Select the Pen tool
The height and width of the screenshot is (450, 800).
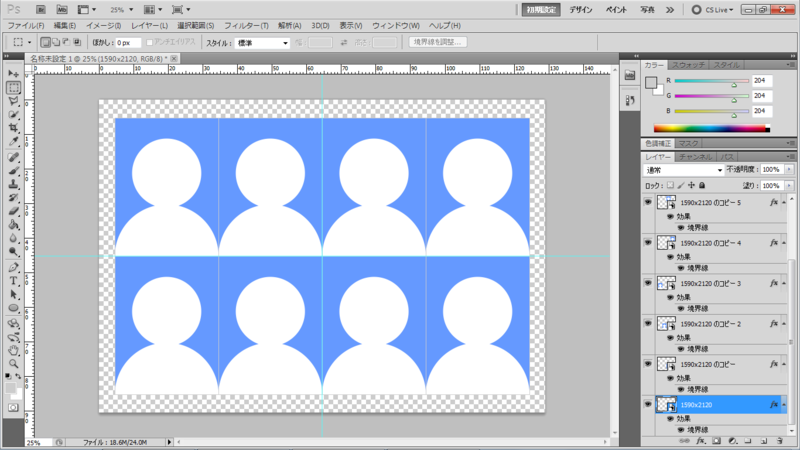[14, 267]
